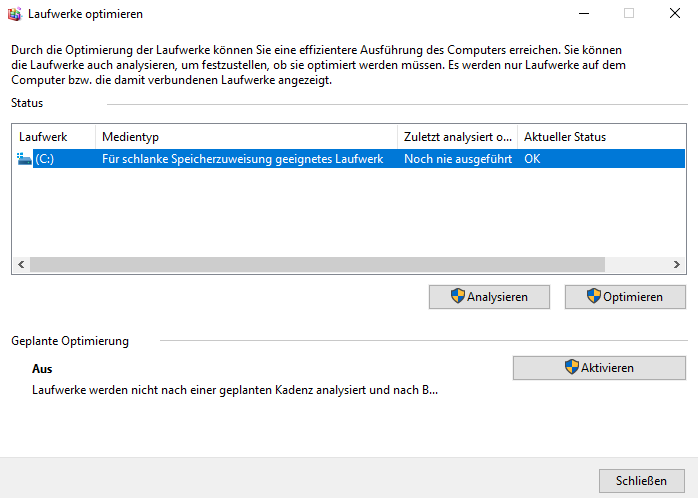Image resolution: width=698 pixels, height=498 pixels.
Task: Click 'Für schlanke Speicherzuweisung' media type cell
Action: [243, 159]
